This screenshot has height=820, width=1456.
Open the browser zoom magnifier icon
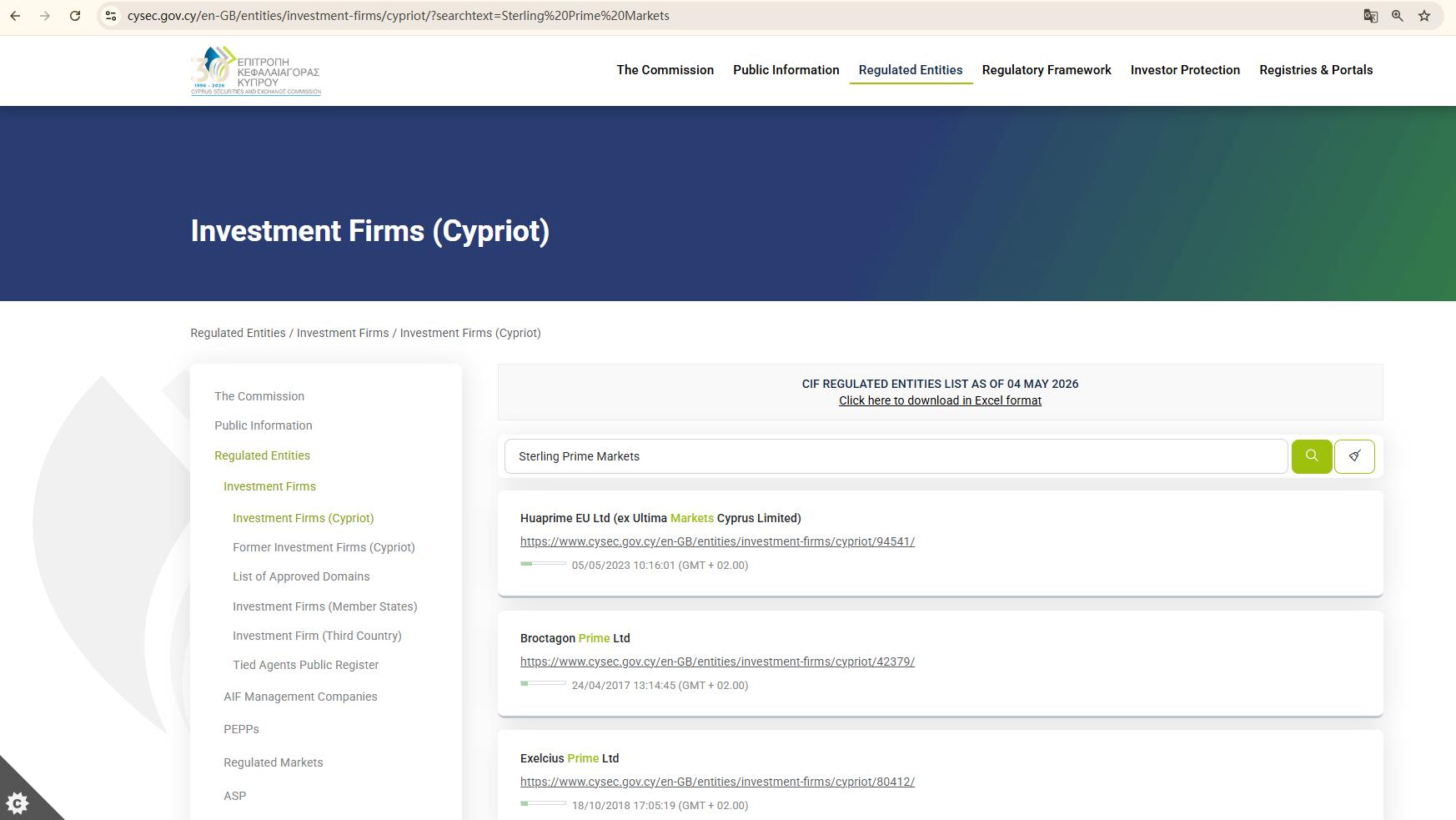(1398, 16)
